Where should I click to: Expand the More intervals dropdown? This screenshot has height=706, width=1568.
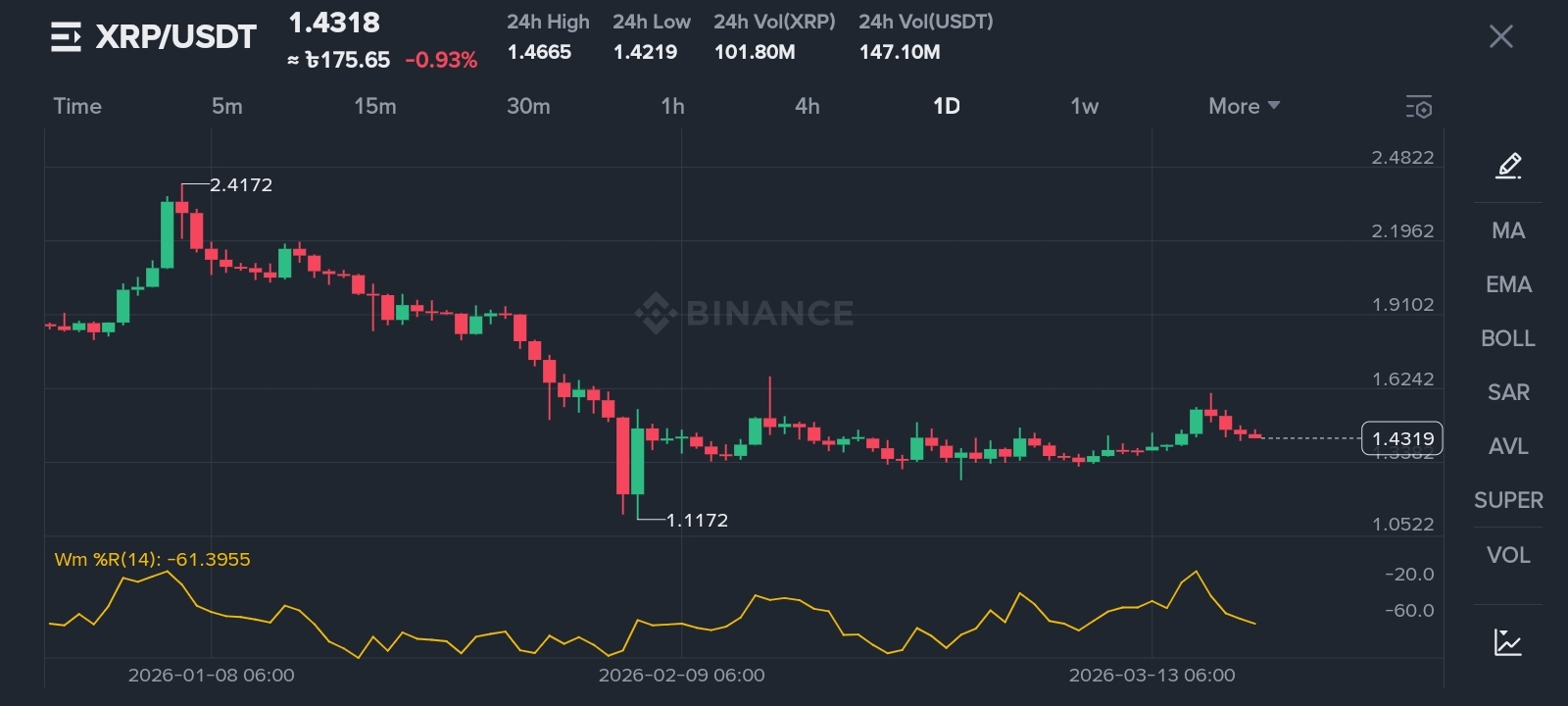[1244, 106]
